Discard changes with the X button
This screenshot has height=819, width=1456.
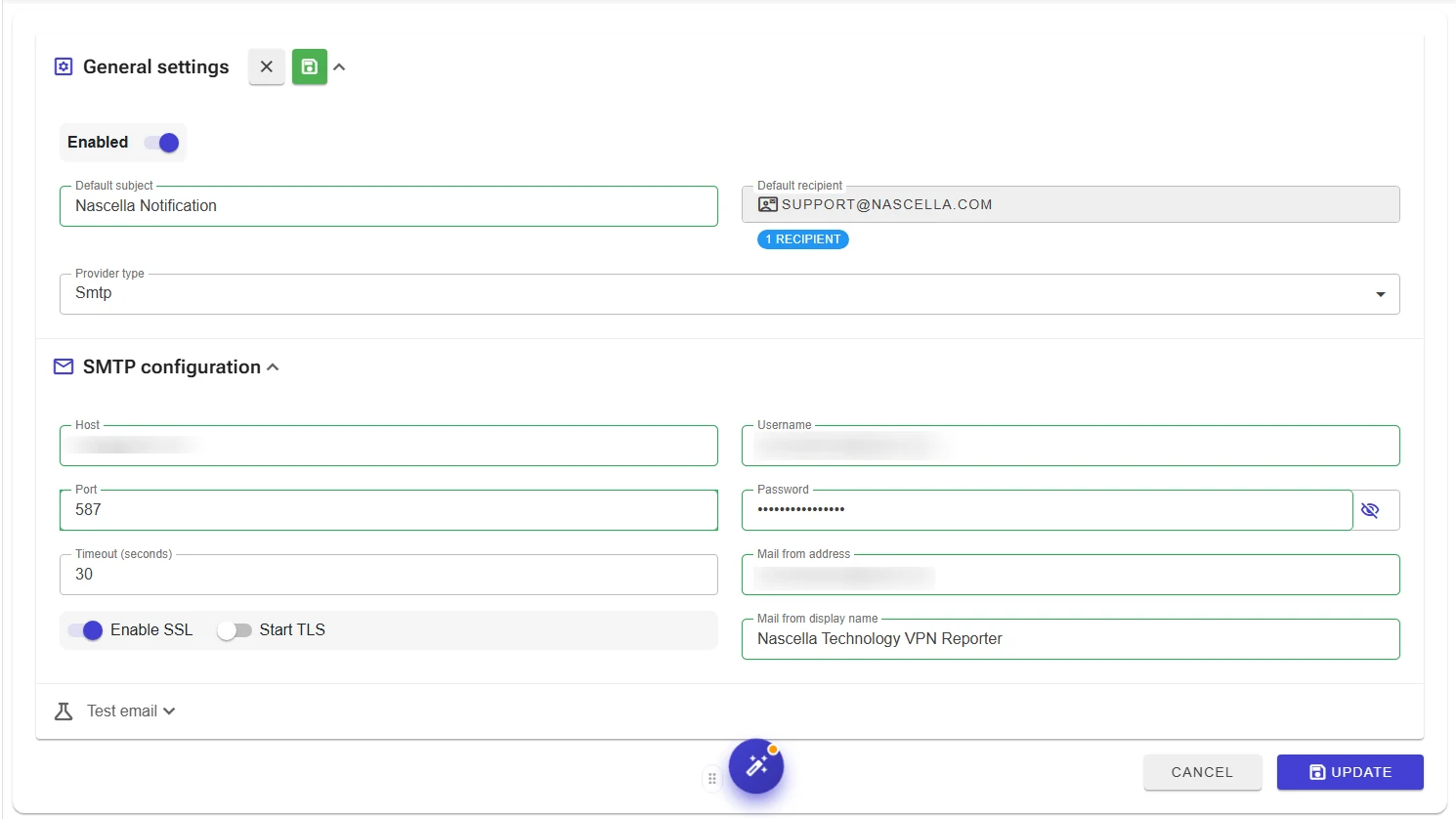tap(266, 66)
